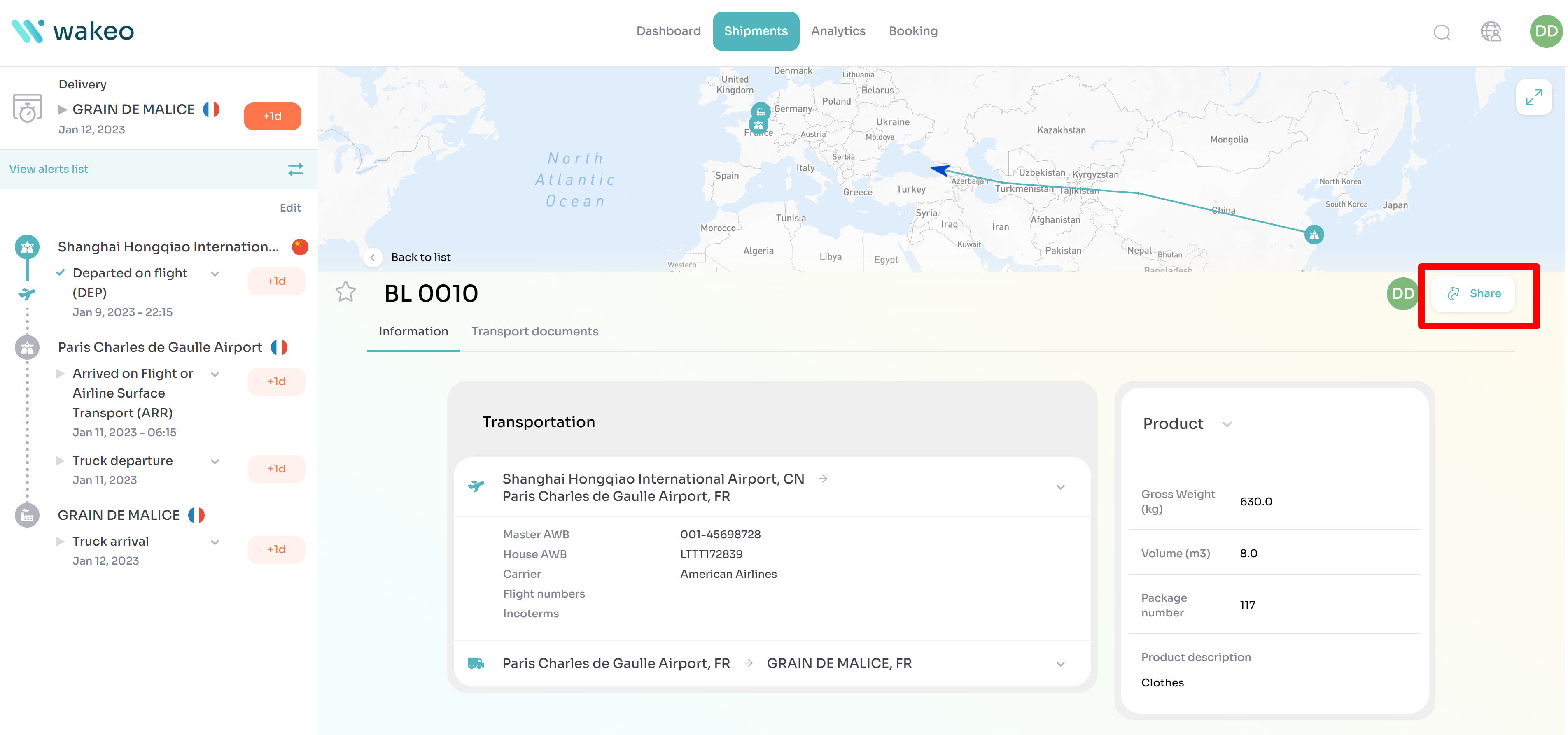Click the Share button
This screenshot has width=1568, height=735.
tap(1473, 294)
